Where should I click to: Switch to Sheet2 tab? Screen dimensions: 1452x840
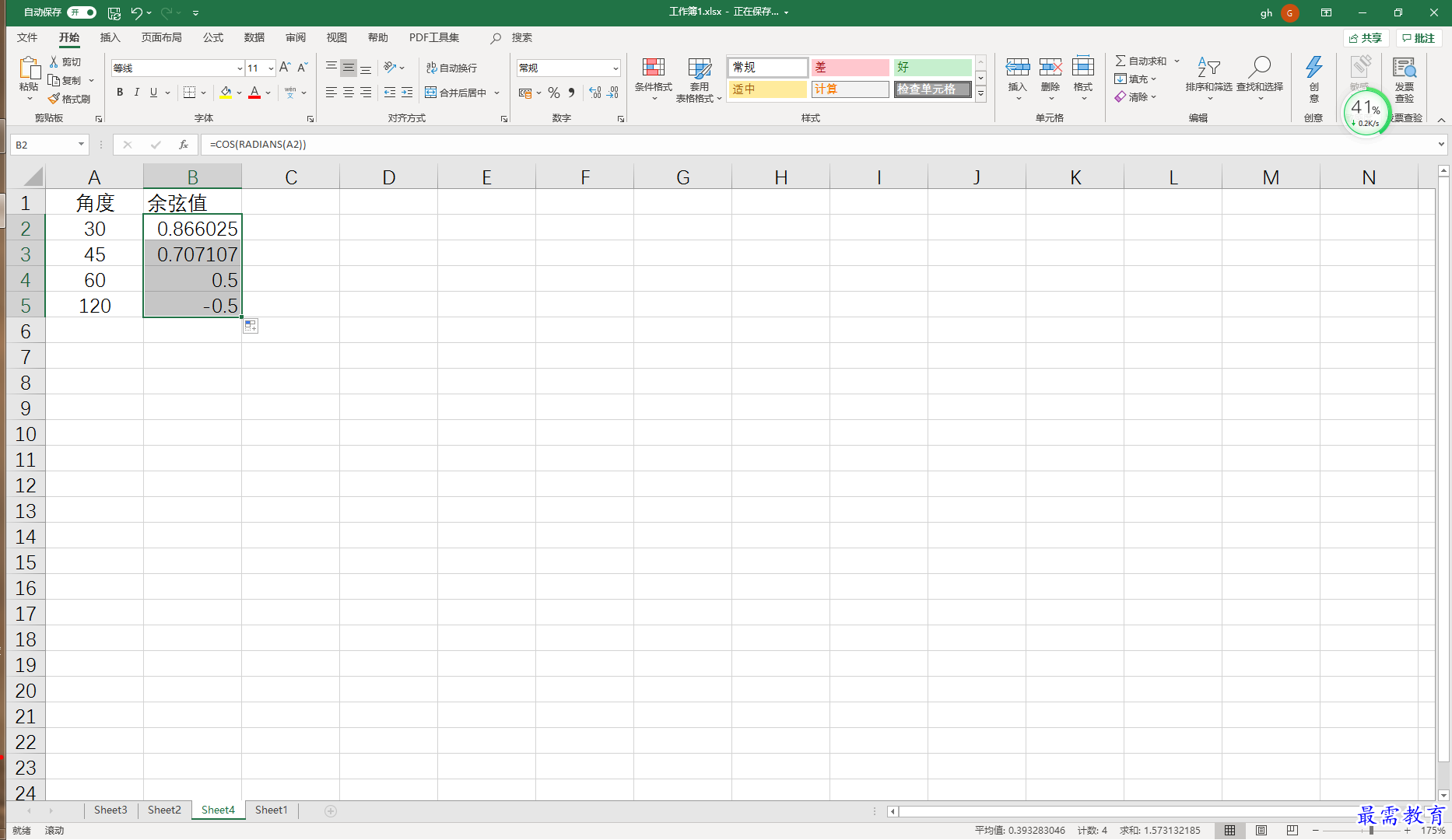[164, 810]
